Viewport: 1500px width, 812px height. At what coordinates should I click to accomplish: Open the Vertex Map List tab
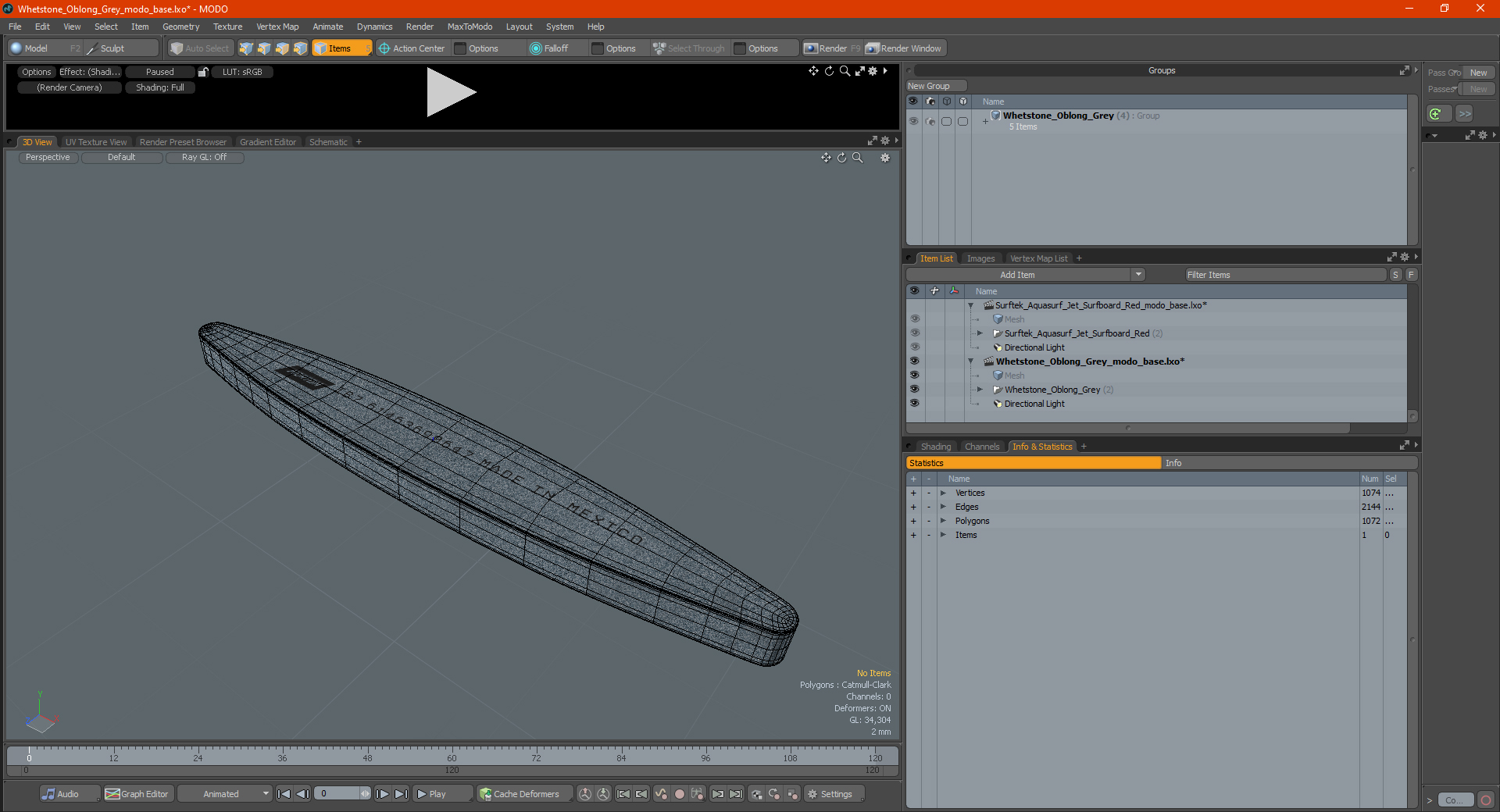click(x=1038, y=258)
